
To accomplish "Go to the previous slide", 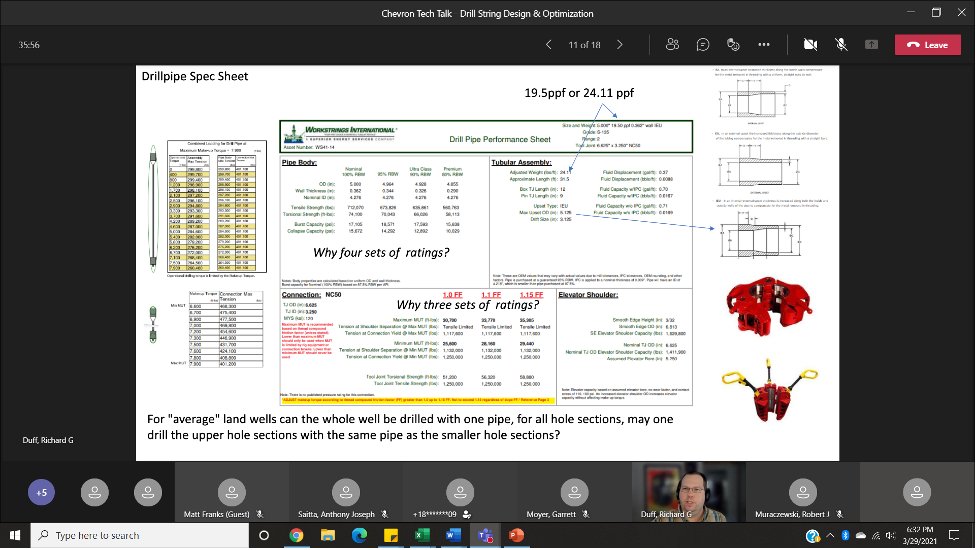I will 548,45.
